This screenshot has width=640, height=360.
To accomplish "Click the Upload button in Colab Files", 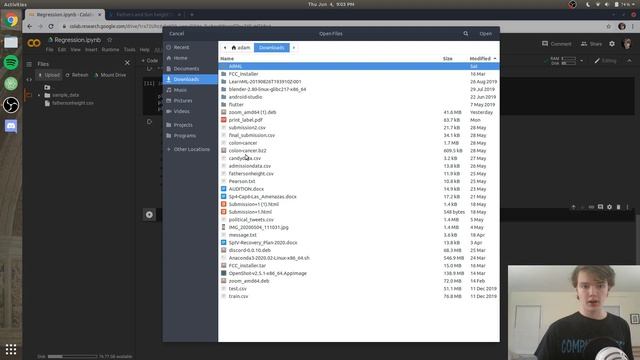I will tap(49, 75).
